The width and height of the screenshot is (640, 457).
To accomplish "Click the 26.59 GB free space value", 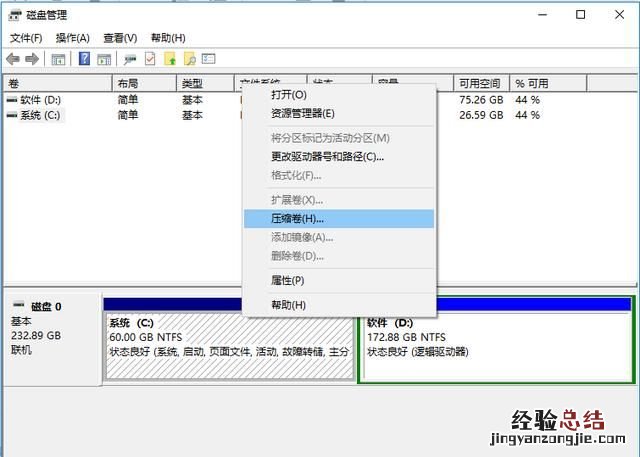I will (x=481, y=115).
